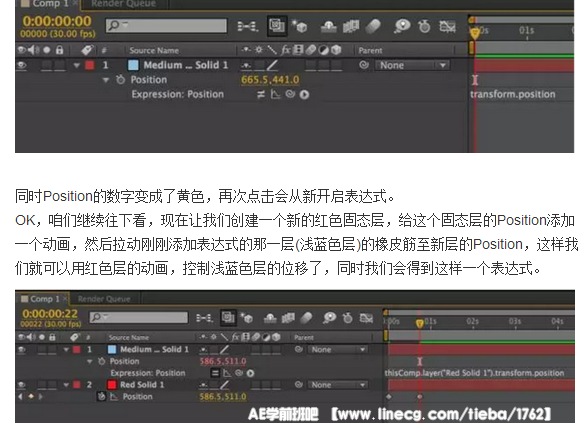Click red label color of Red Solid 1
Screen dimensions: 584x431
pyautogui.click(x=77, y=385)
